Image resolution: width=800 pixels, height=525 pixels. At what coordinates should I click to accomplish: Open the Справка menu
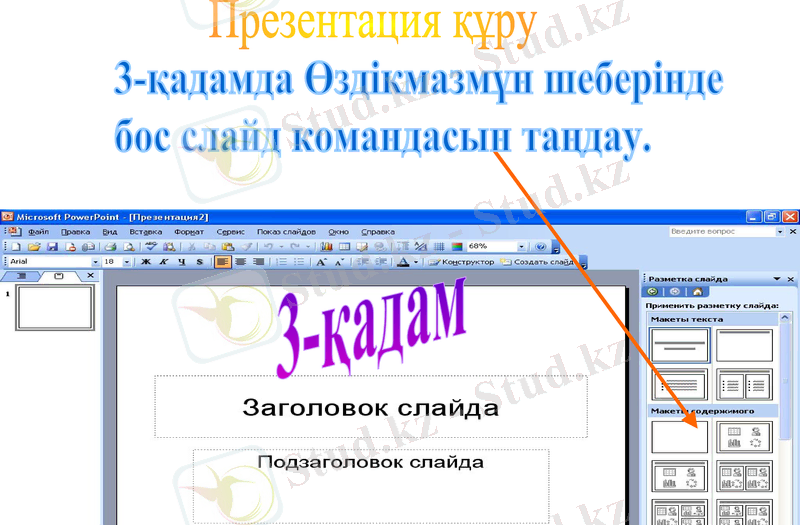click(378, 232)
